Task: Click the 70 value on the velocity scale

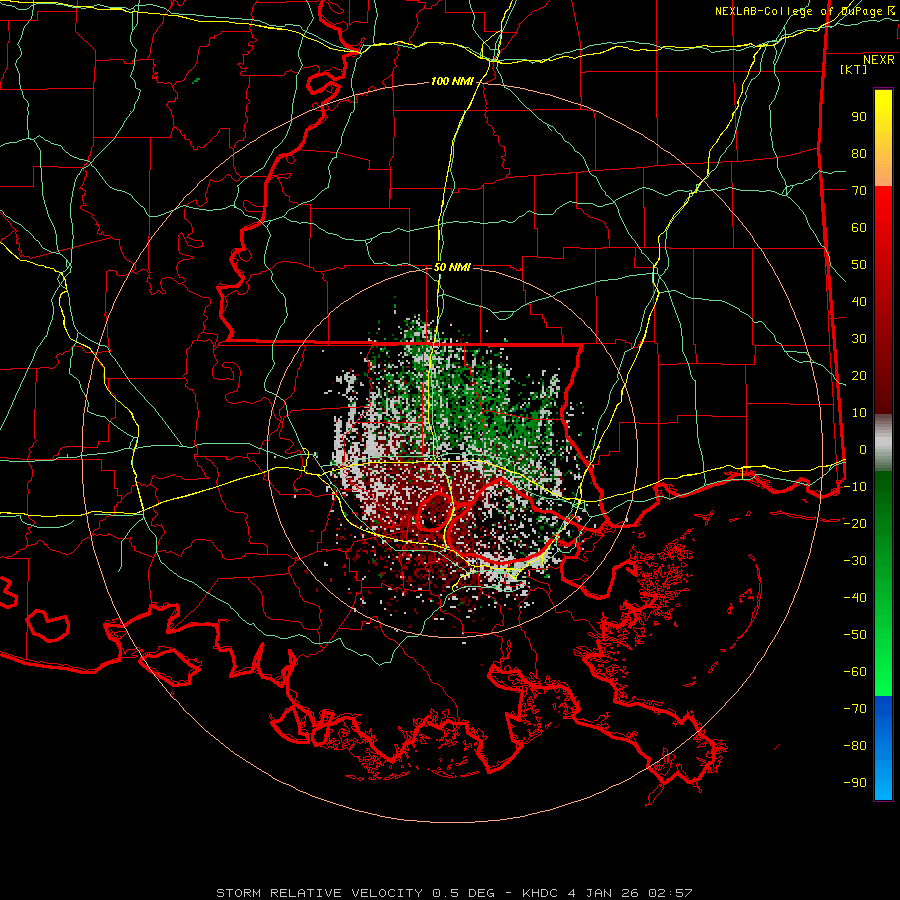Action: pyautogui.click(x=859, y=191)
